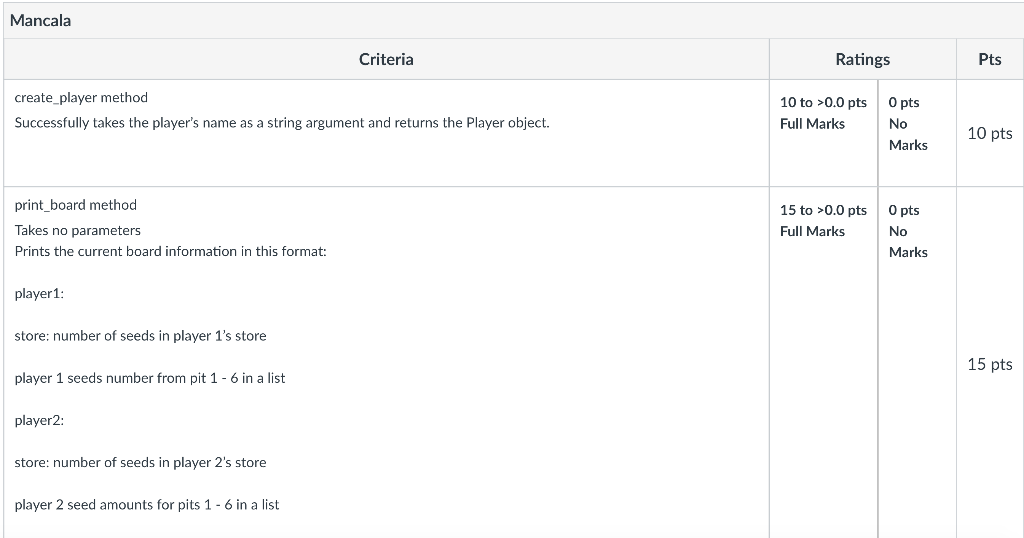1024x538 pixels.
Task: Click the Ratings column header
Action: click(862, 59)
